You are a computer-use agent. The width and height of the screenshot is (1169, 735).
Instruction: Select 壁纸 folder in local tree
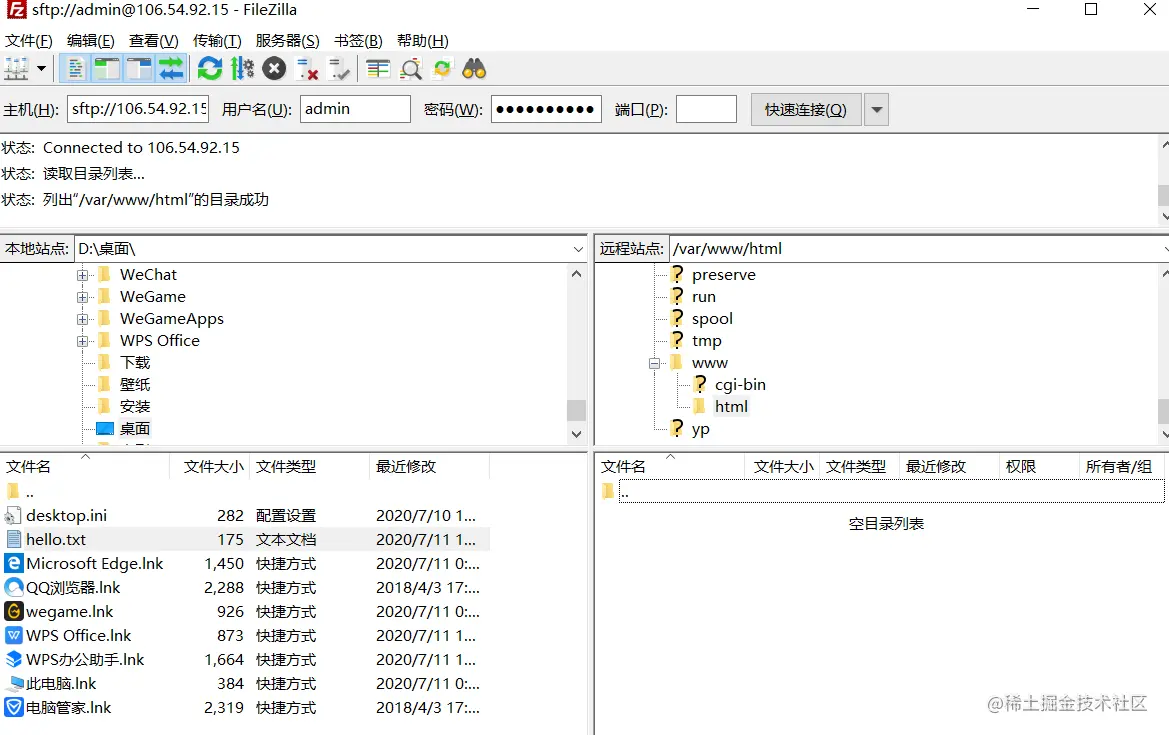(135, 385)
